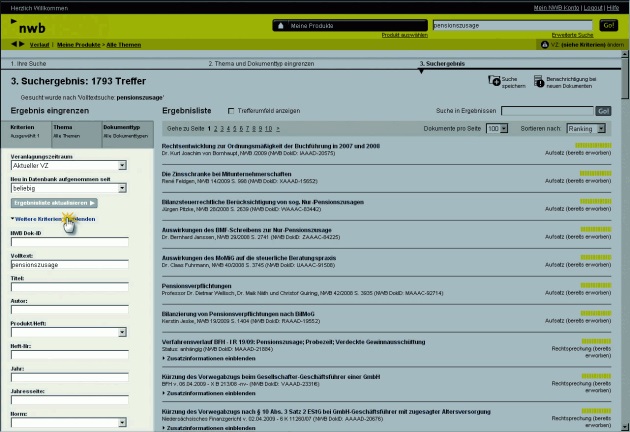
Task: Click the nwb logo
Action: click(32, 27)
